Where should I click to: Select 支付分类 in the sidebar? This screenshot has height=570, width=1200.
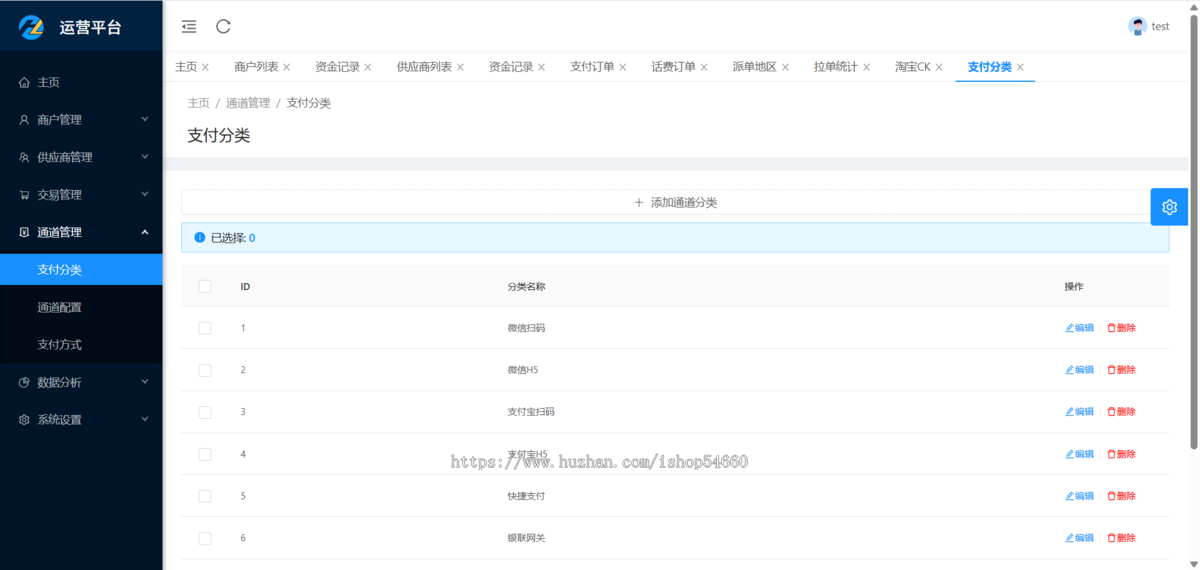pyautogui.click(x=81, y=270)
